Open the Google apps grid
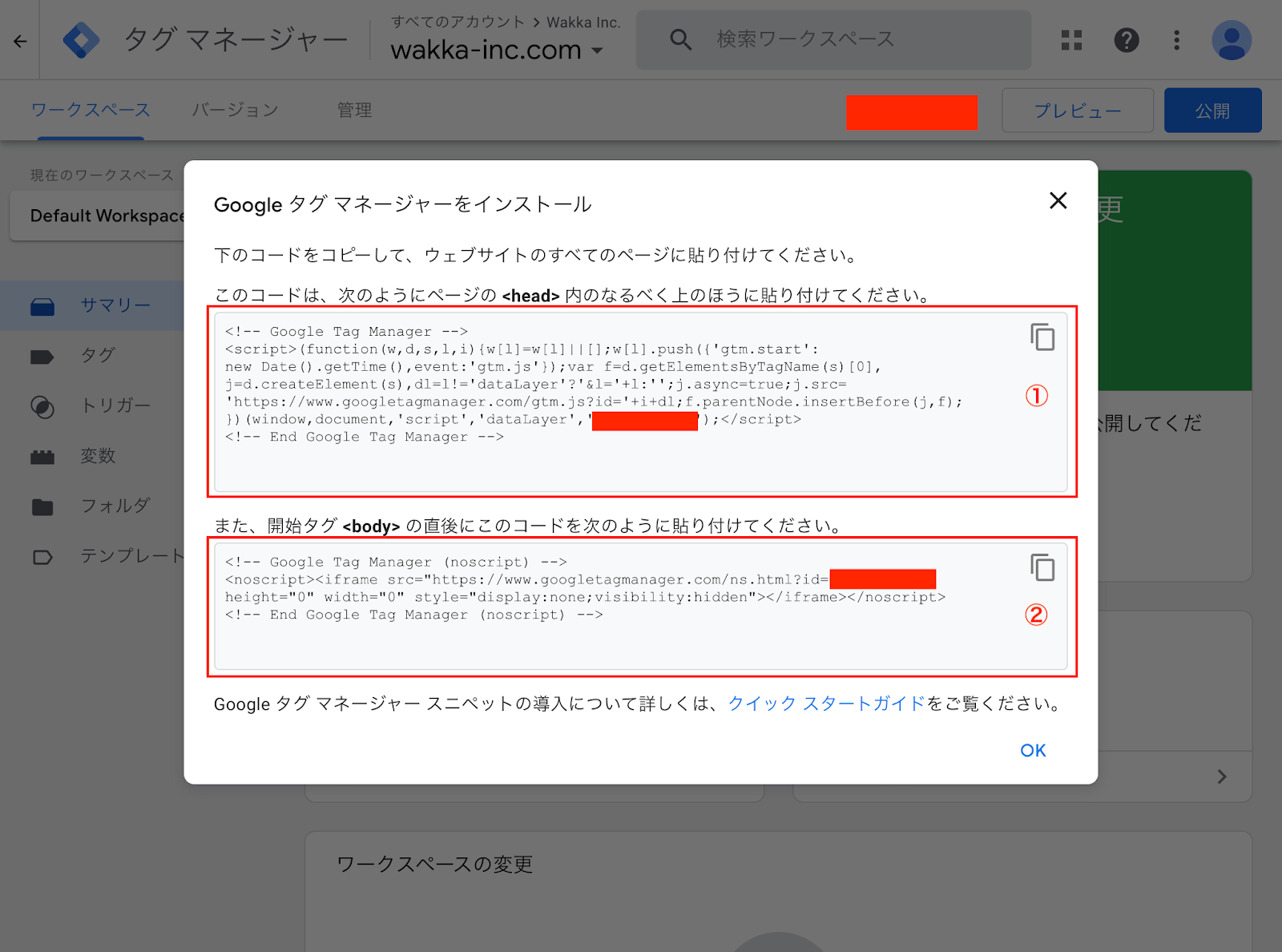The width and height of the screenshot is (1282, 952). pos(1071,40)
